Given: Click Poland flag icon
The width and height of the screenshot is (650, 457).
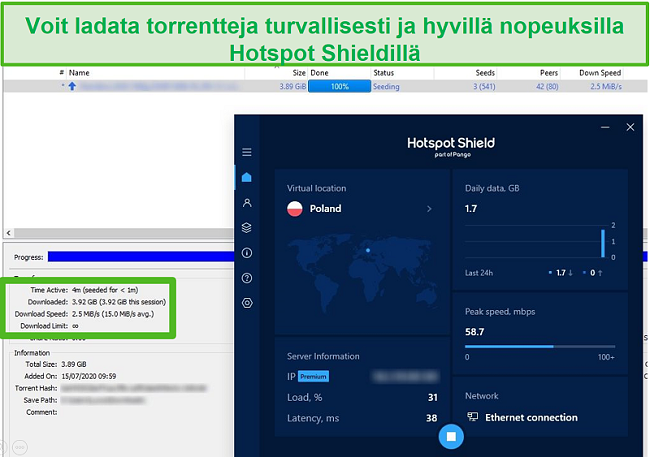Looking at the screenshot, I should [x=295, y=209].
